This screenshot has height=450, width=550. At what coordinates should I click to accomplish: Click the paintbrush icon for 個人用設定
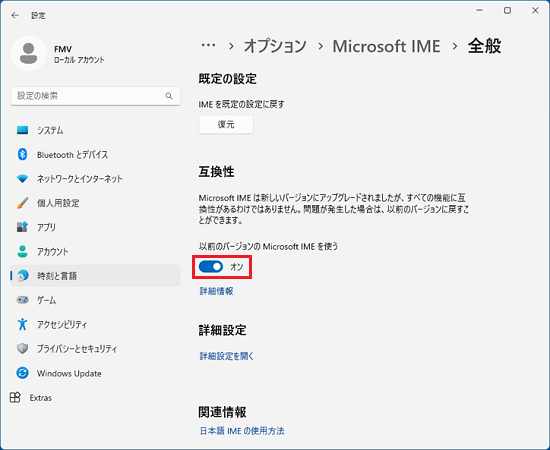[22, 203]
